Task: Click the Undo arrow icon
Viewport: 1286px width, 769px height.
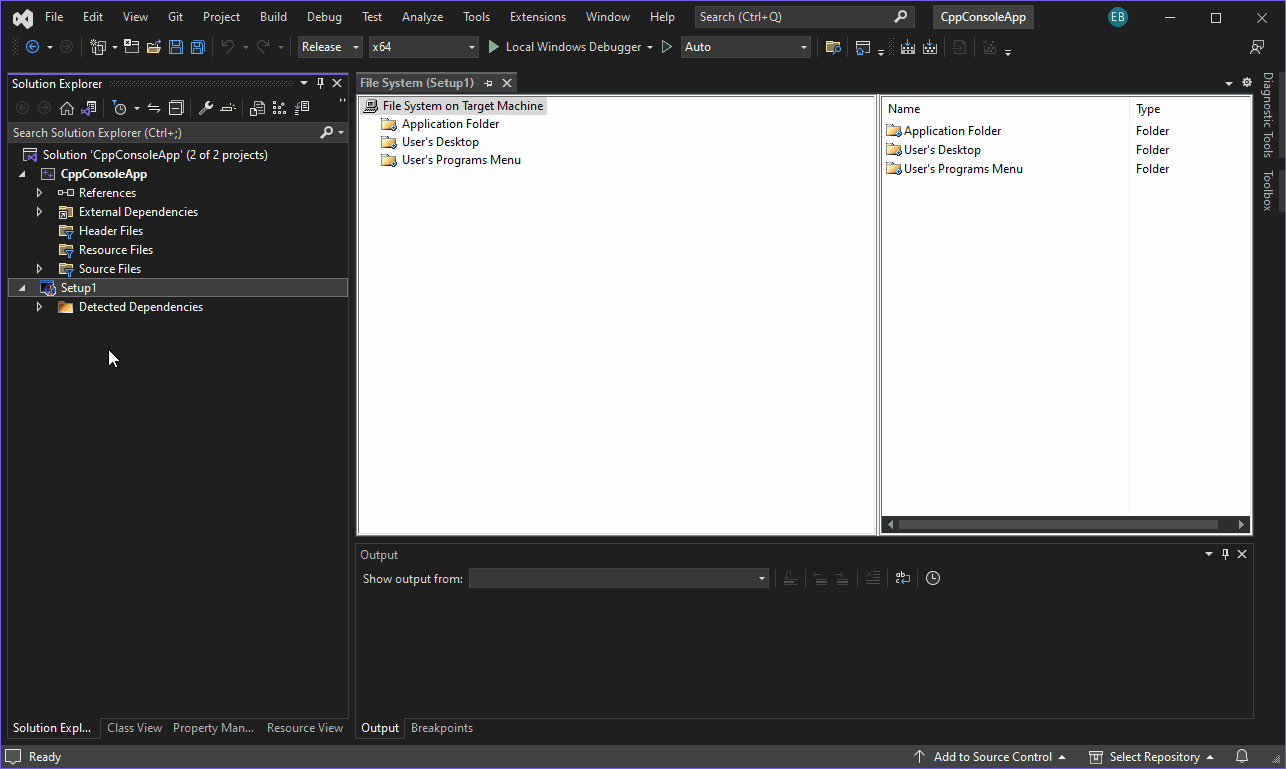Action: 228,47
